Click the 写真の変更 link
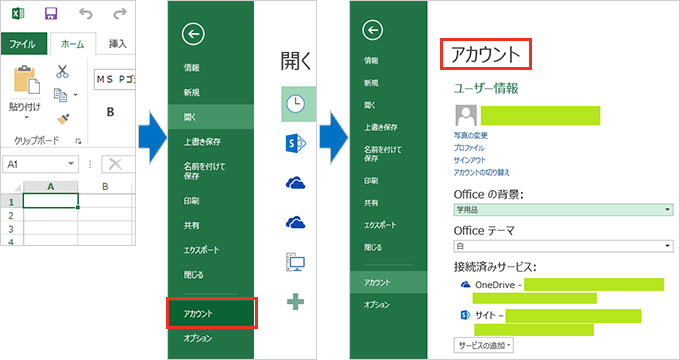 tap(471, 135)
